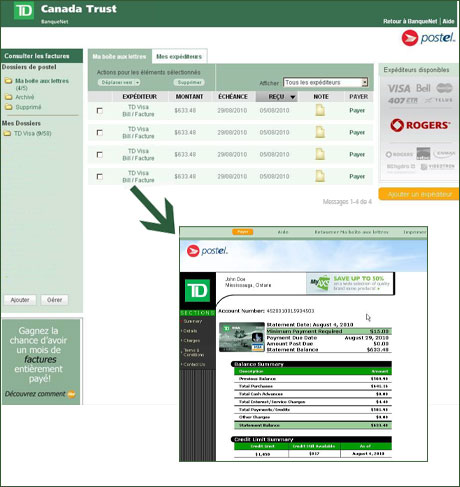Open the Charges section in the statement
Image resolution: width=460 pixels, height=487 pixels.
coord(191,341)
